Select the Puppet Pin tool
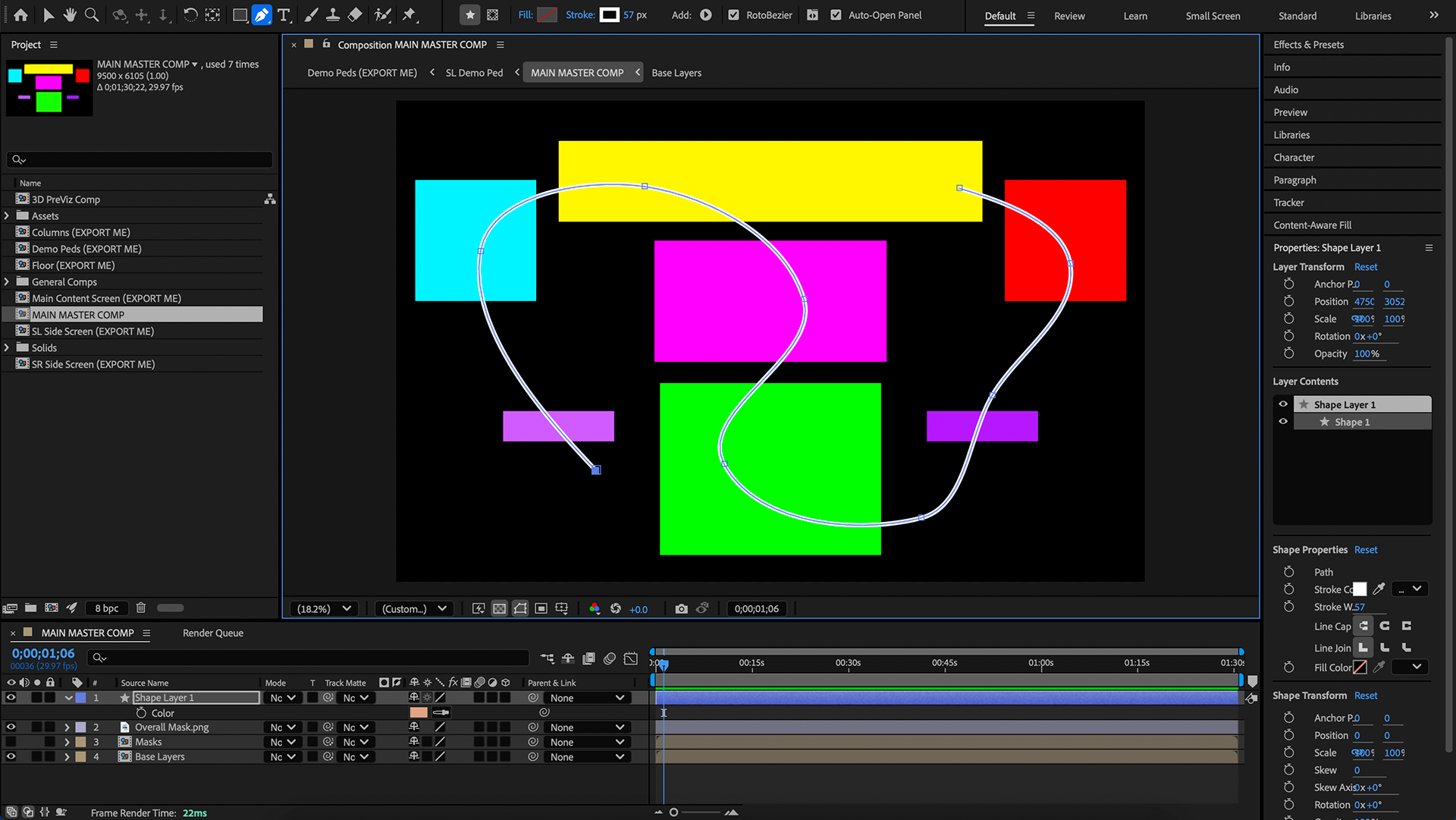This screenshot has width=1456, height=820. (x=409, y=14)
